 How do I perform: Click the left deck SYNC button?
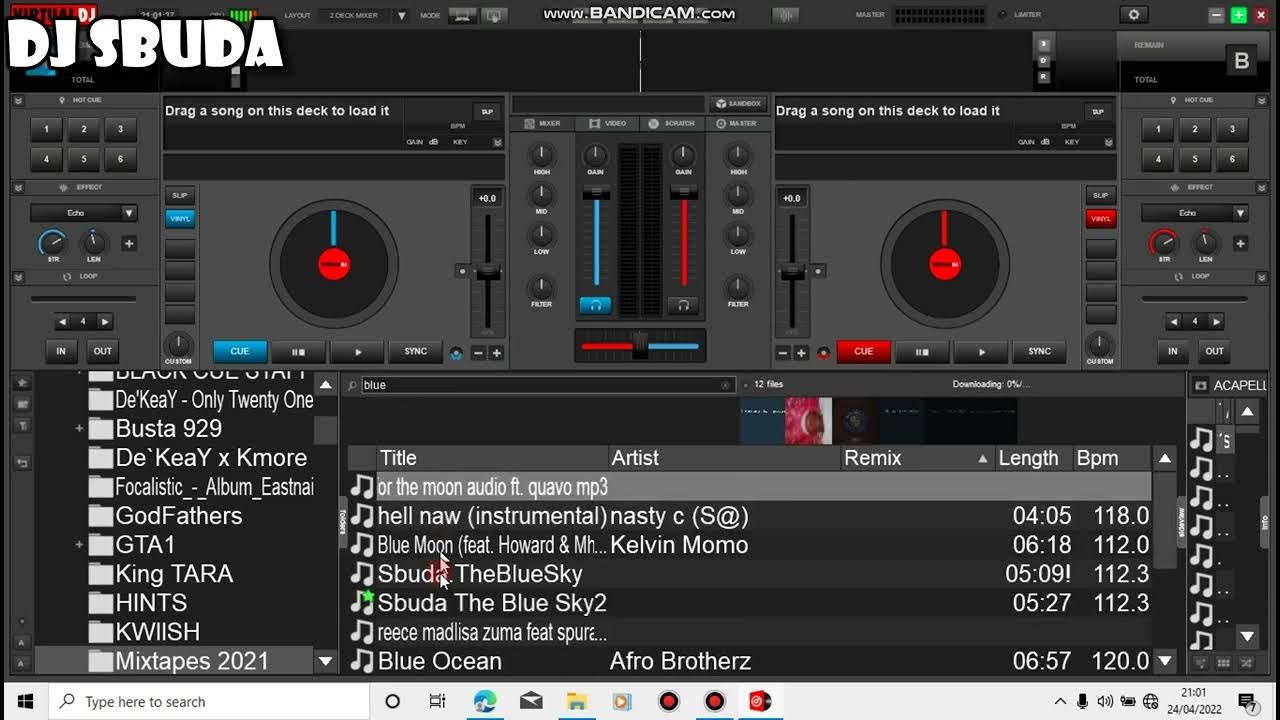pos(416,352)
